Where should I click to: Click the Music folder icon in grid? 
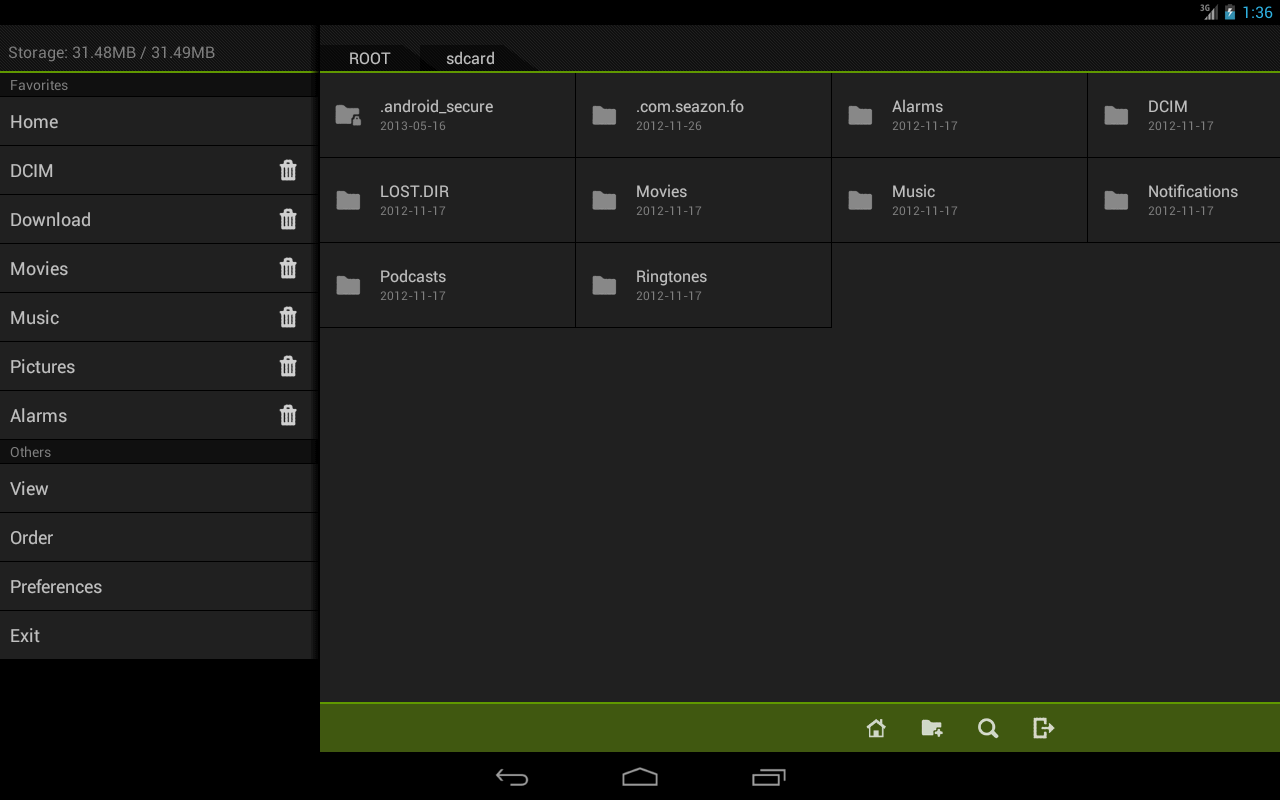pyautogui.click(x=860, y=200)
